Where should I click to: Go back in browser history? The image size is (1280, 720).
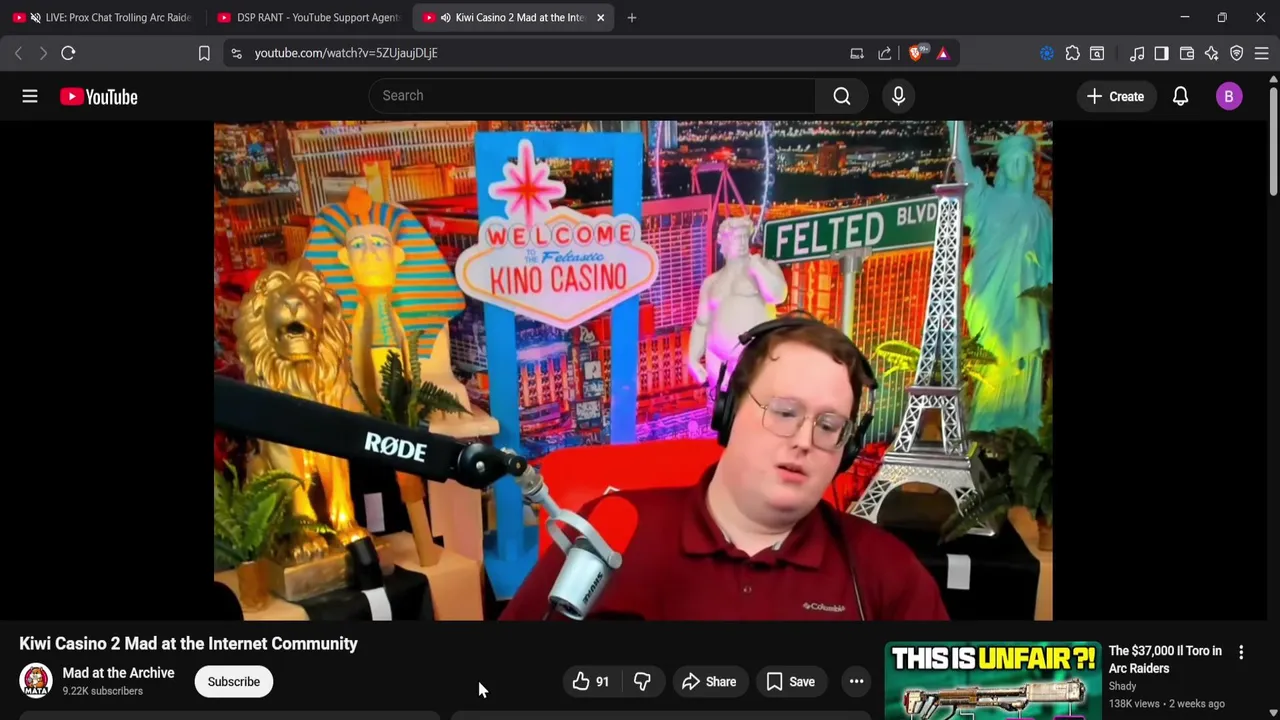click(18, 53)
